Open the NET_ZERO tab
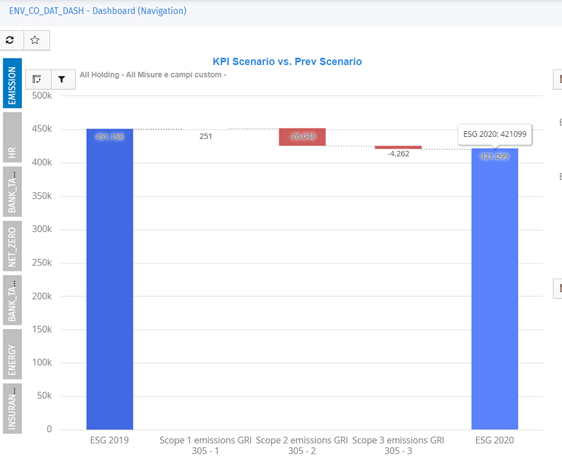The image size is (562, 472). click(12, 246)
